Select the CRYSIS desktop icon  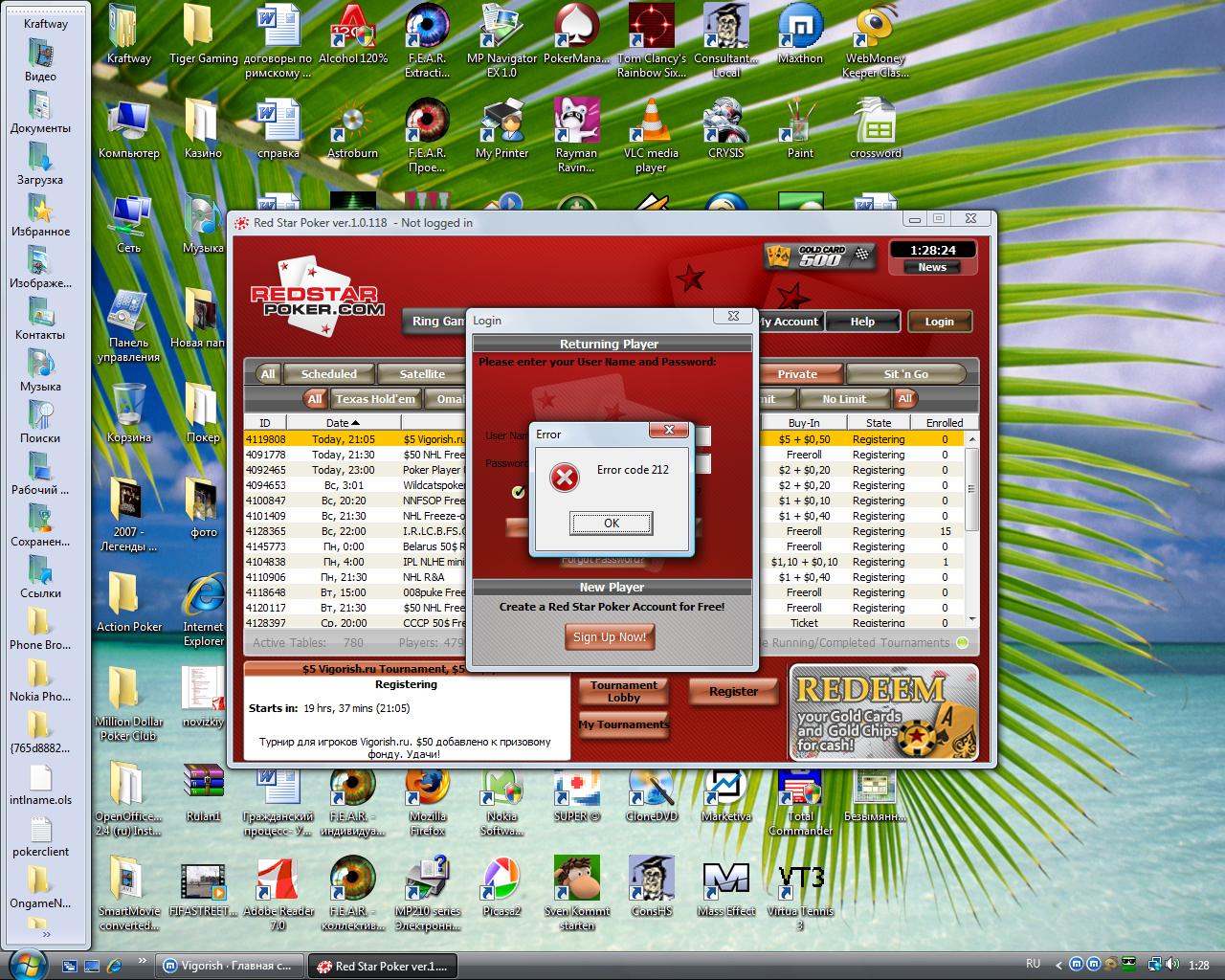pos(726,129)
